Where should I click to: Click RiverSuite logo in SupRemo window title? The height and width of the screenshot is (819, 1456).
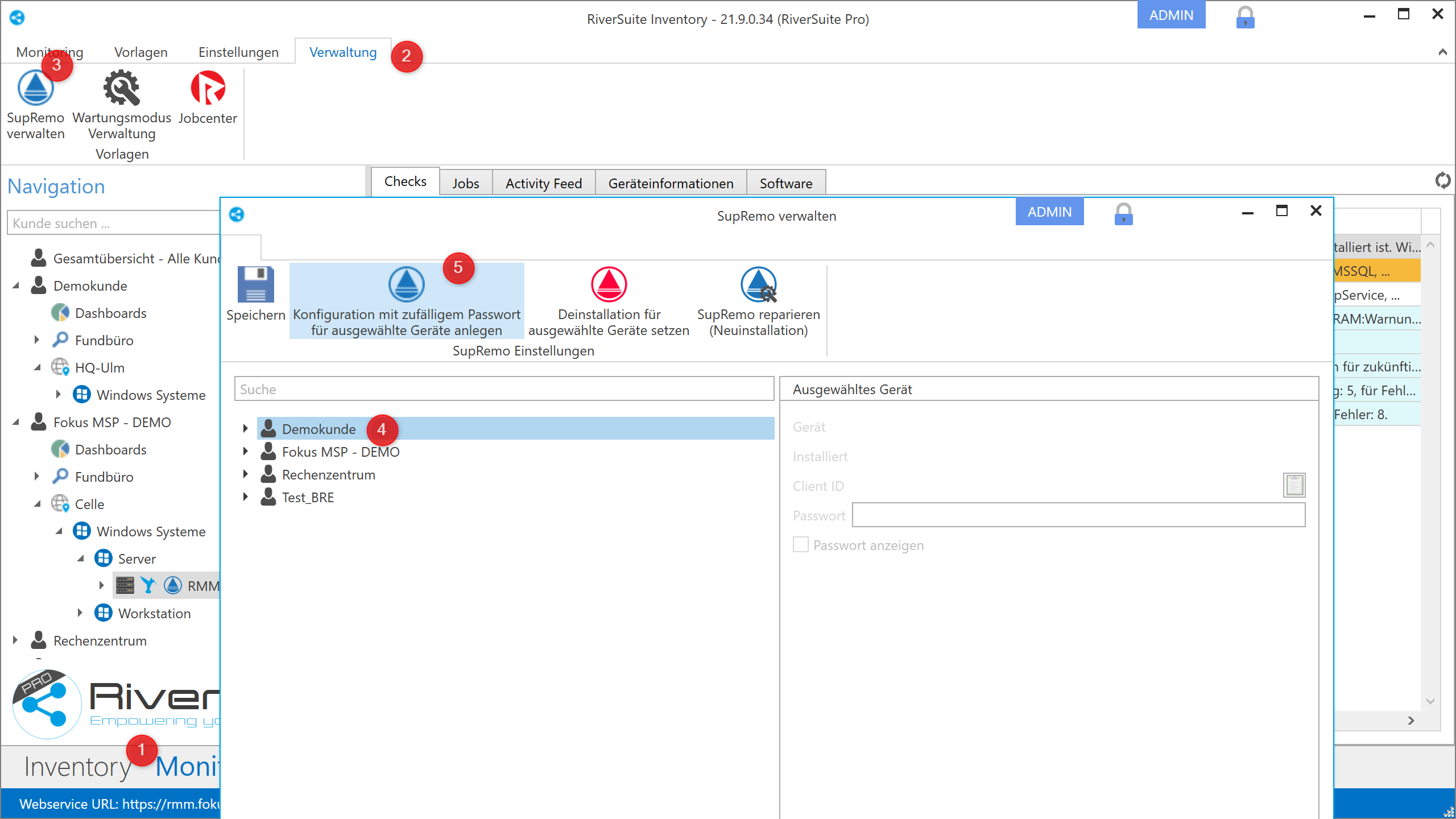click(237, 214)
